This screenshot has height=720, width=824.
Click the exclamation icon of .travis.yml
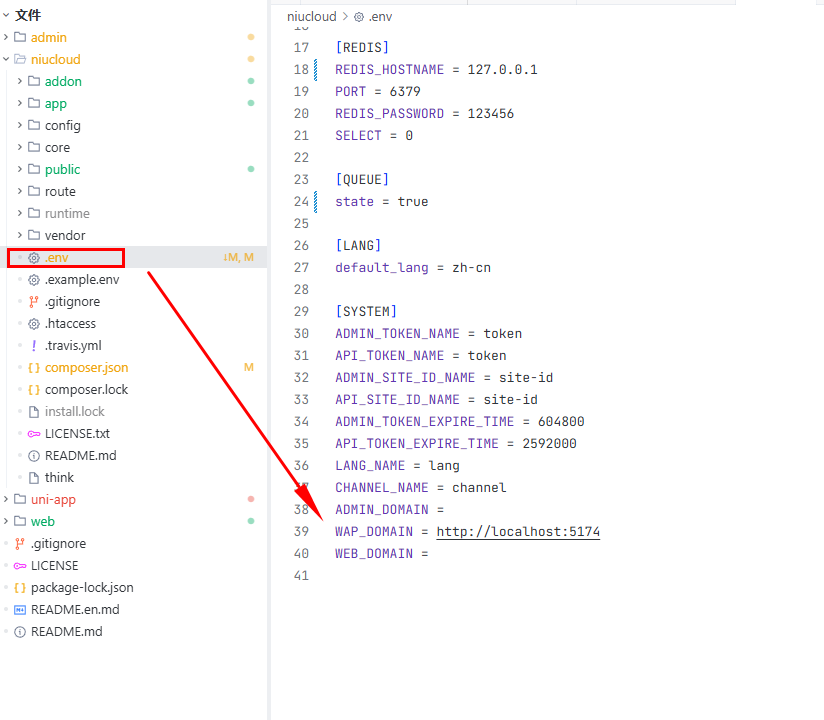[x=34, y=346]
